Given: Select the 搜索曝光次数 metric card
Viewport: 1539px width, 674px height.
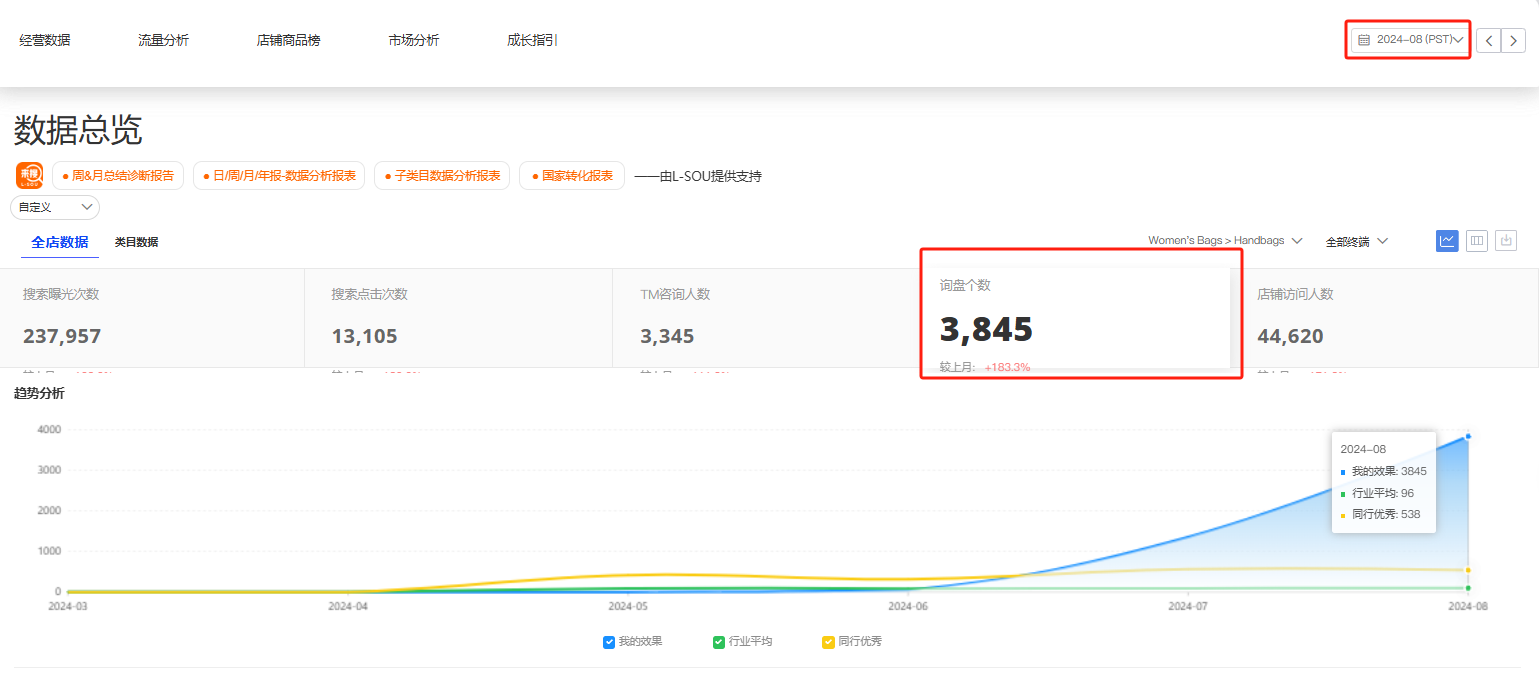Looking at the screenshot, I should [153, 317].
